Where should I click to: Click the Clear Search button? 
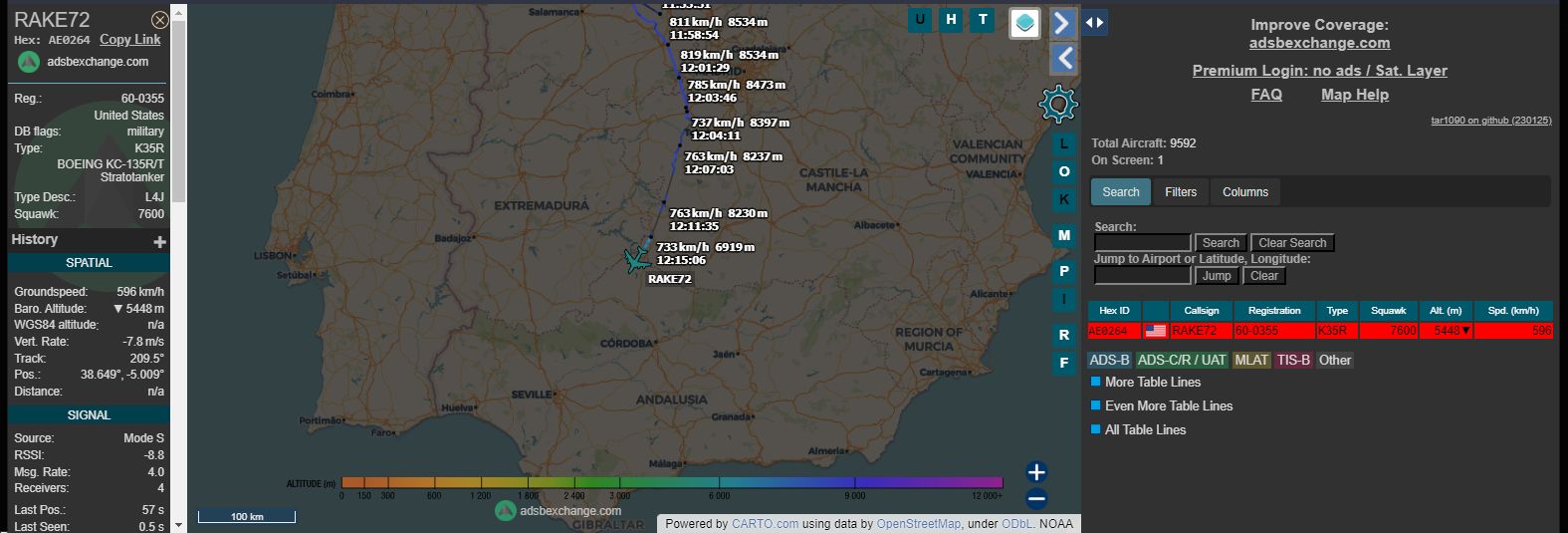[x=1292, y=243]
